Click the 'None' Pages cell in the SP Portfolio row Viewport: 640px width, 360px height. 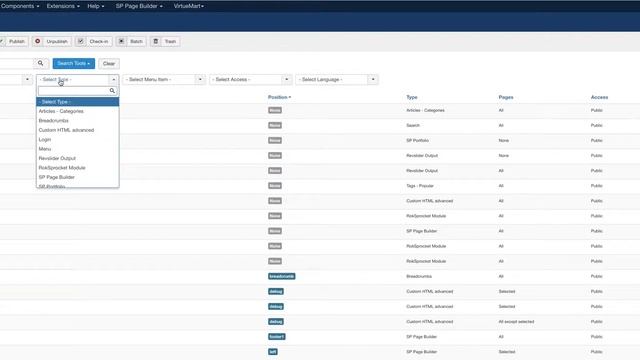pos(503,140)
